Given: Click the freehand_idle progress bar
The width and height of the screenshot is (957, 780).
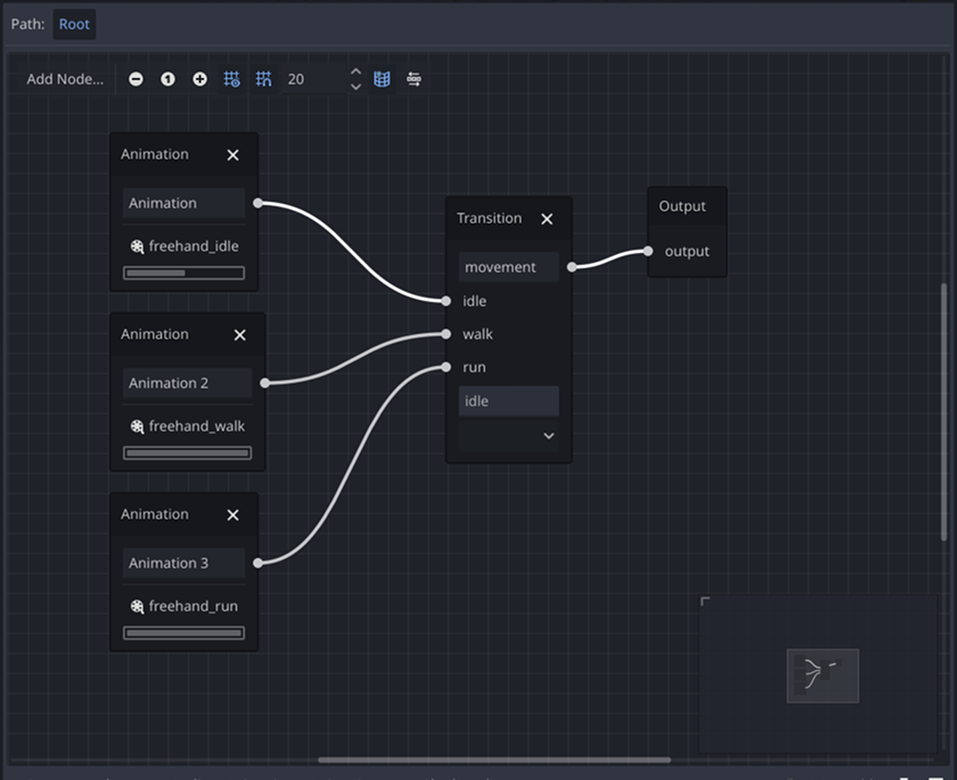Looking at the screenshot, I should click(x=184, y=273).
